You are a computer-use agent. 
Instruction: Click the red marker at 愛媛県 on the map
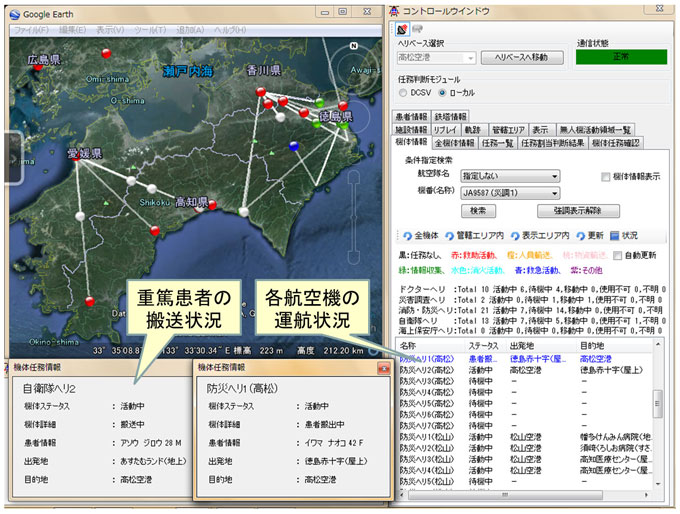76,157
